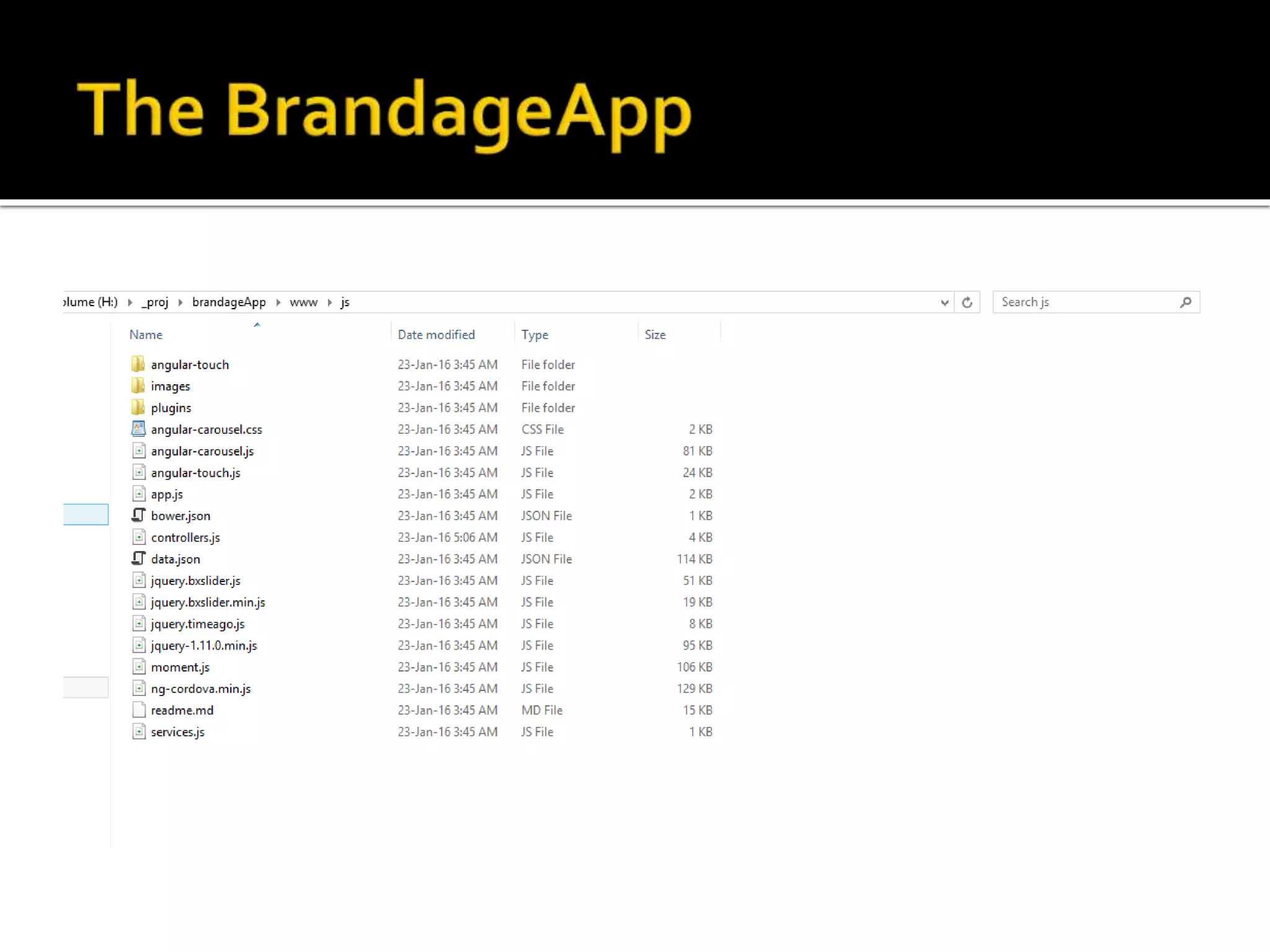Select the jquery.timeago.js file name

coord(198,624)
